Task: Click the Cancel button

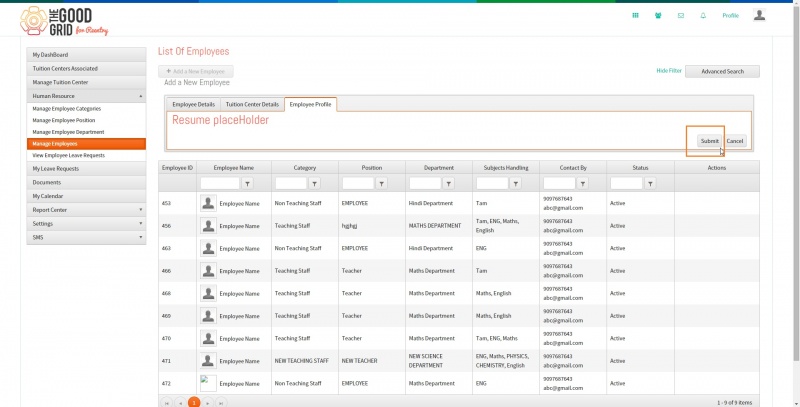Action: pyautogui.click(x=735, y=141)
